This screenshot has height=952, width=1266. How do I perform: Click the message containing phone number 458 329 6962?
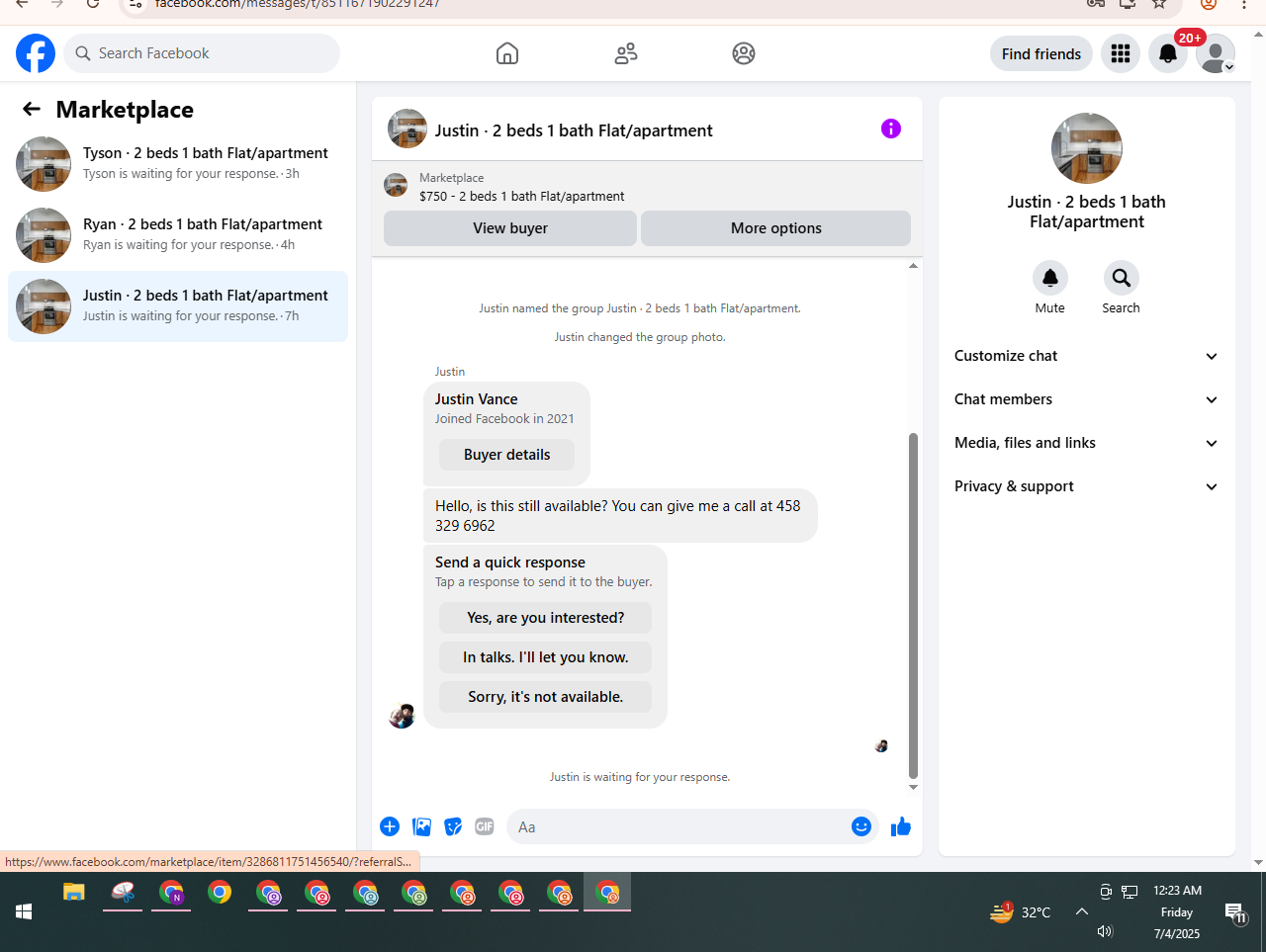pos(620,515)
